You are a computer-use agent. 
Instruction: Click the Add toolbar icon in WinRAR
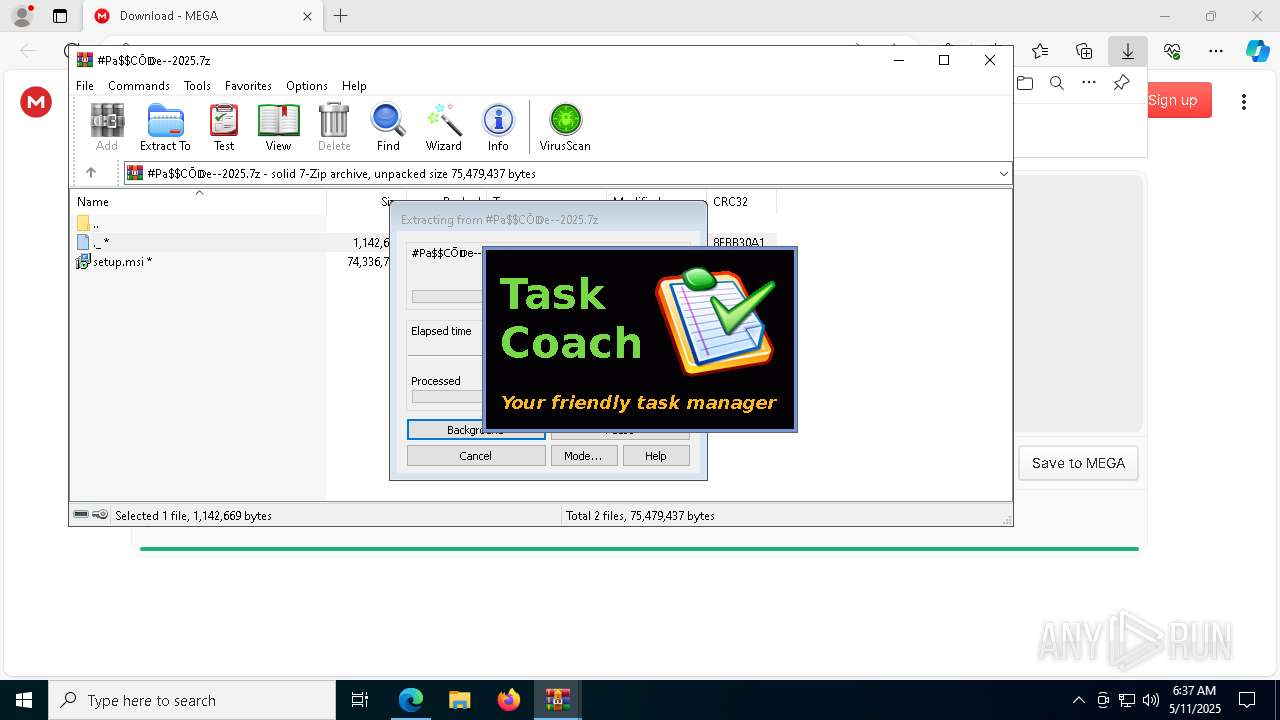pyautogui.click(x=107, y=127)
